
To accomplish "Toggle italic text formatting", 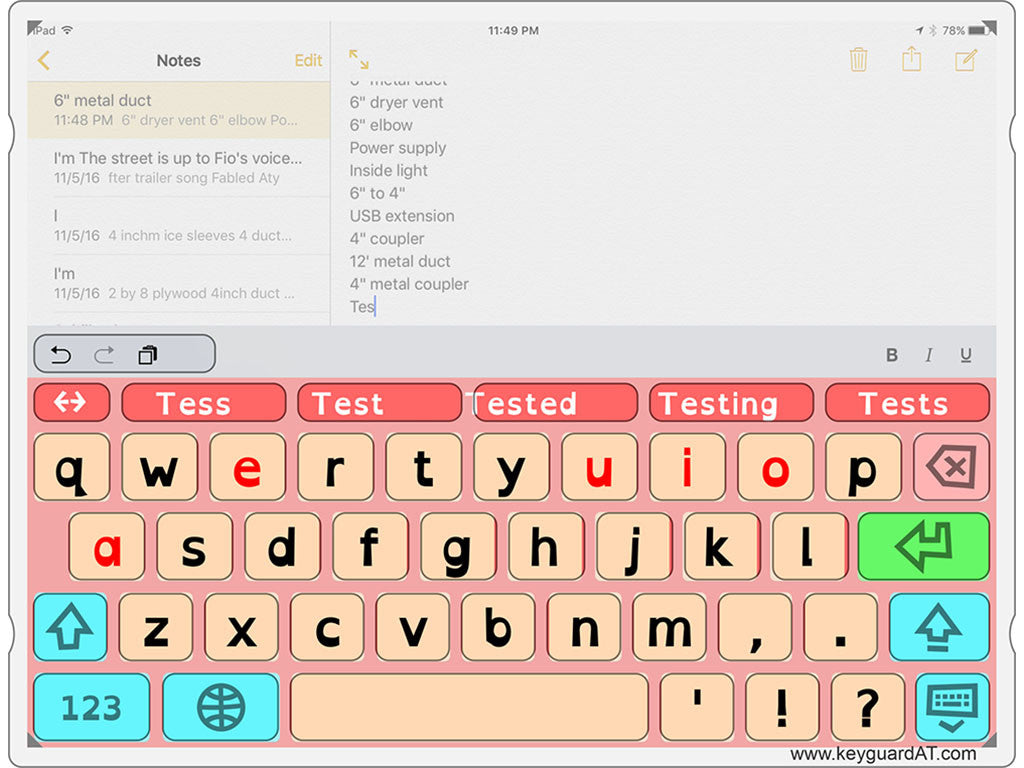I will (x=928, y=355).
